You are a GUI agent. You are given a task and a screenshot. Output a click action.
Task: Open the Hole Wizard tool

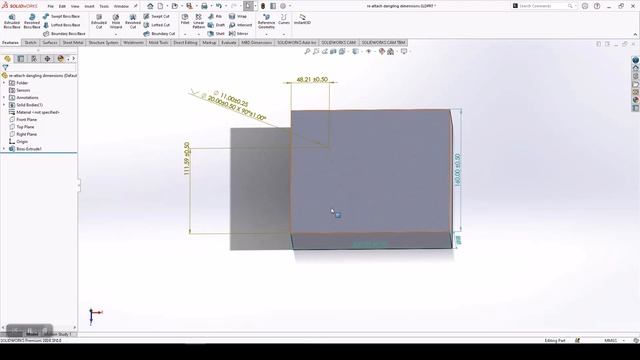tap(116, 21)
